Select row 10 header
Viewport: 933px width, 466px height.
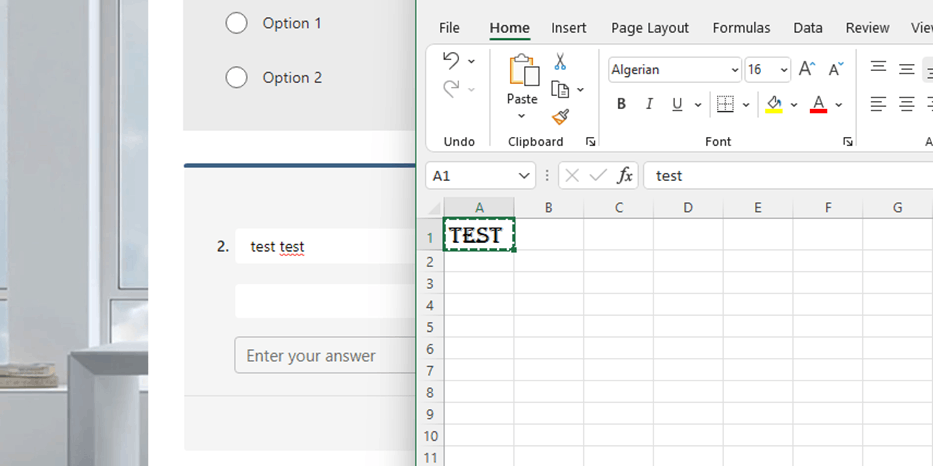[430, 436]
